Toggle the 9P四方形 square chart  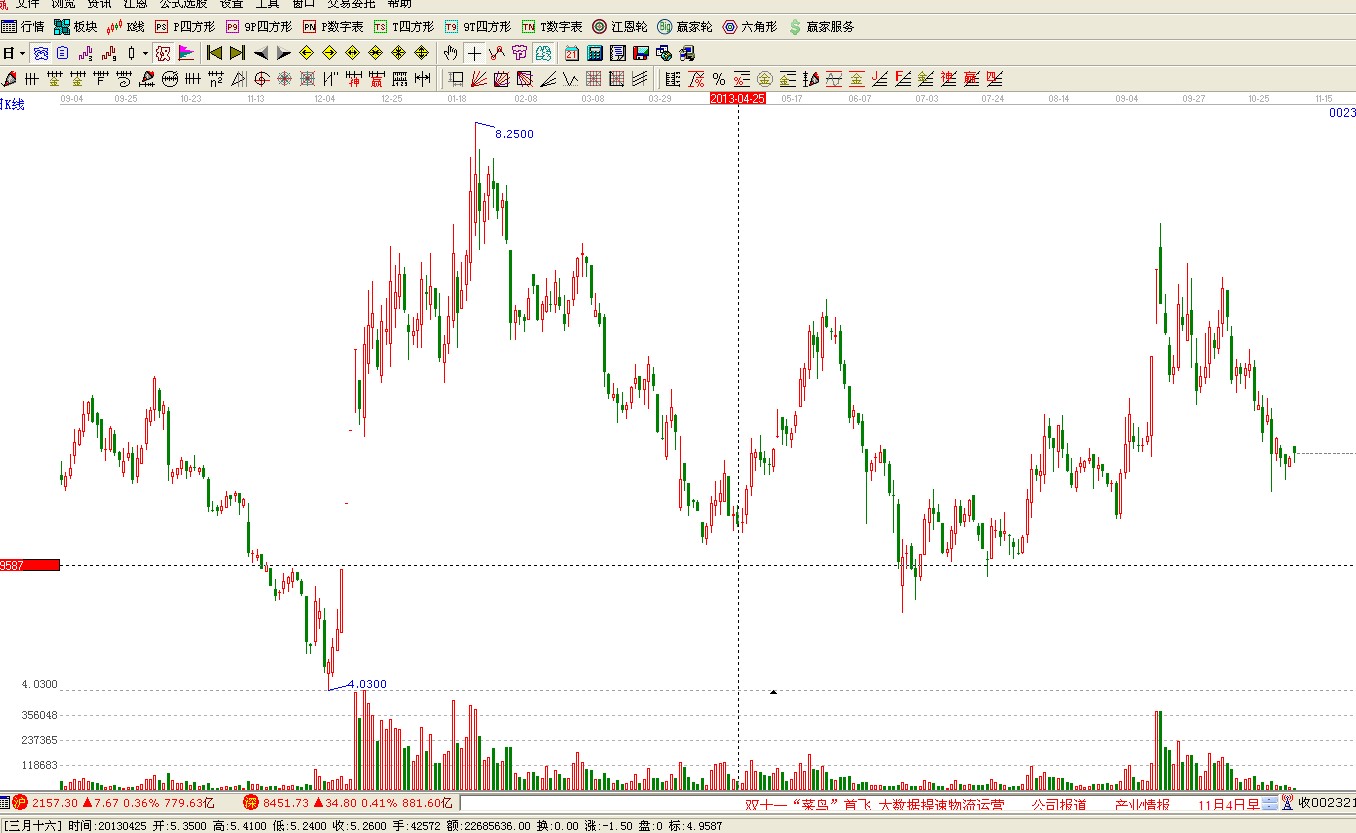[x=259, y=27]
